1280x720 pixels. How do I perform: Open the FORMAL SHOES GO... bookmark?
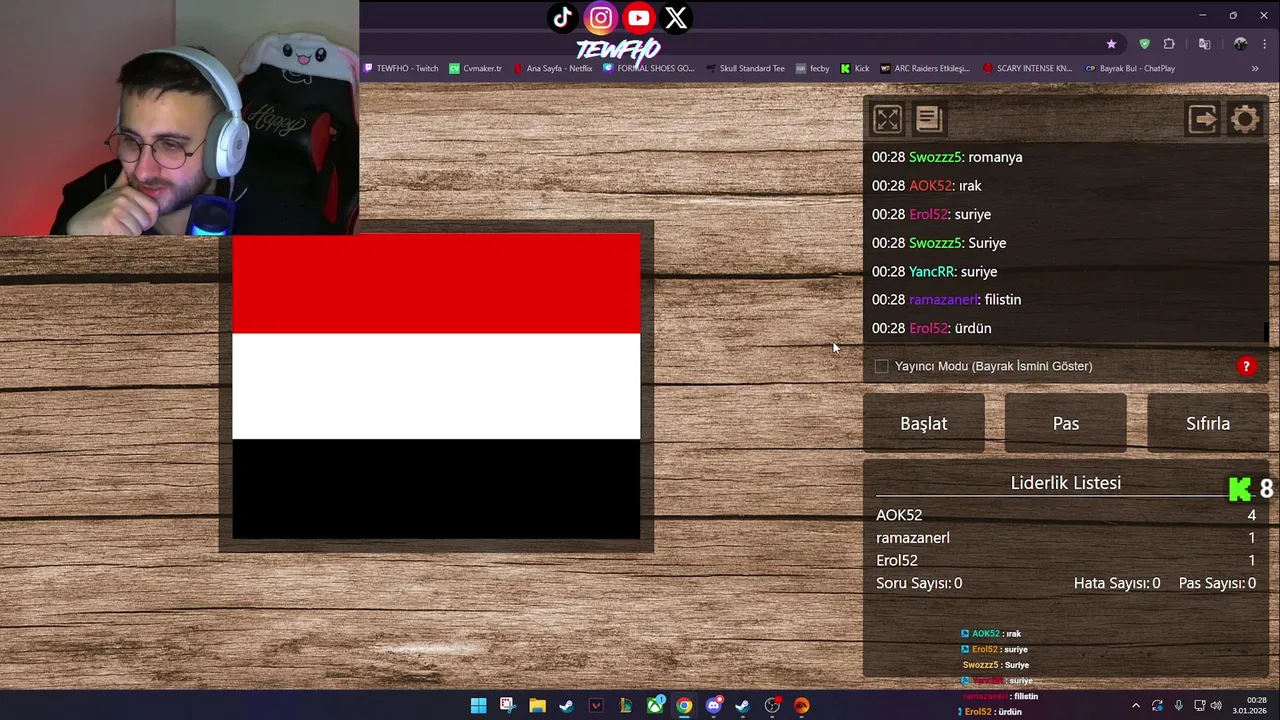tap(648, 68)
